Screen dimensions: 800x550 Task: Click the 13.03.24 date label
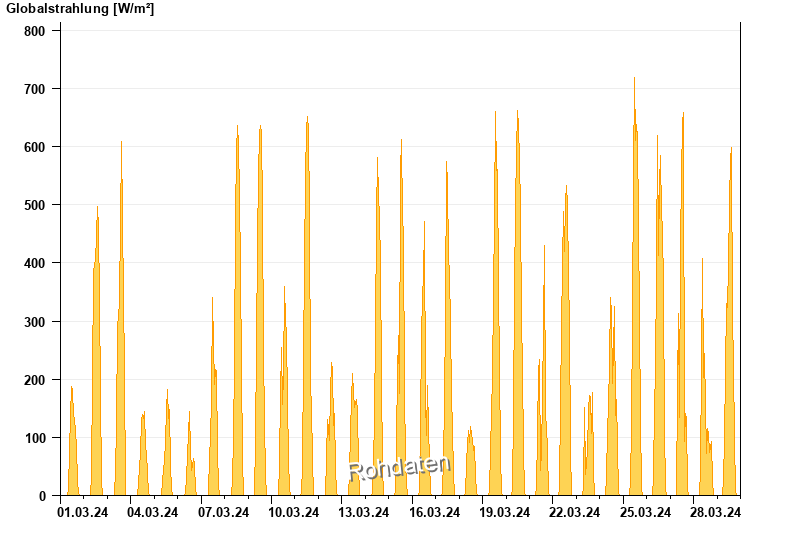[x=364, y=512]
